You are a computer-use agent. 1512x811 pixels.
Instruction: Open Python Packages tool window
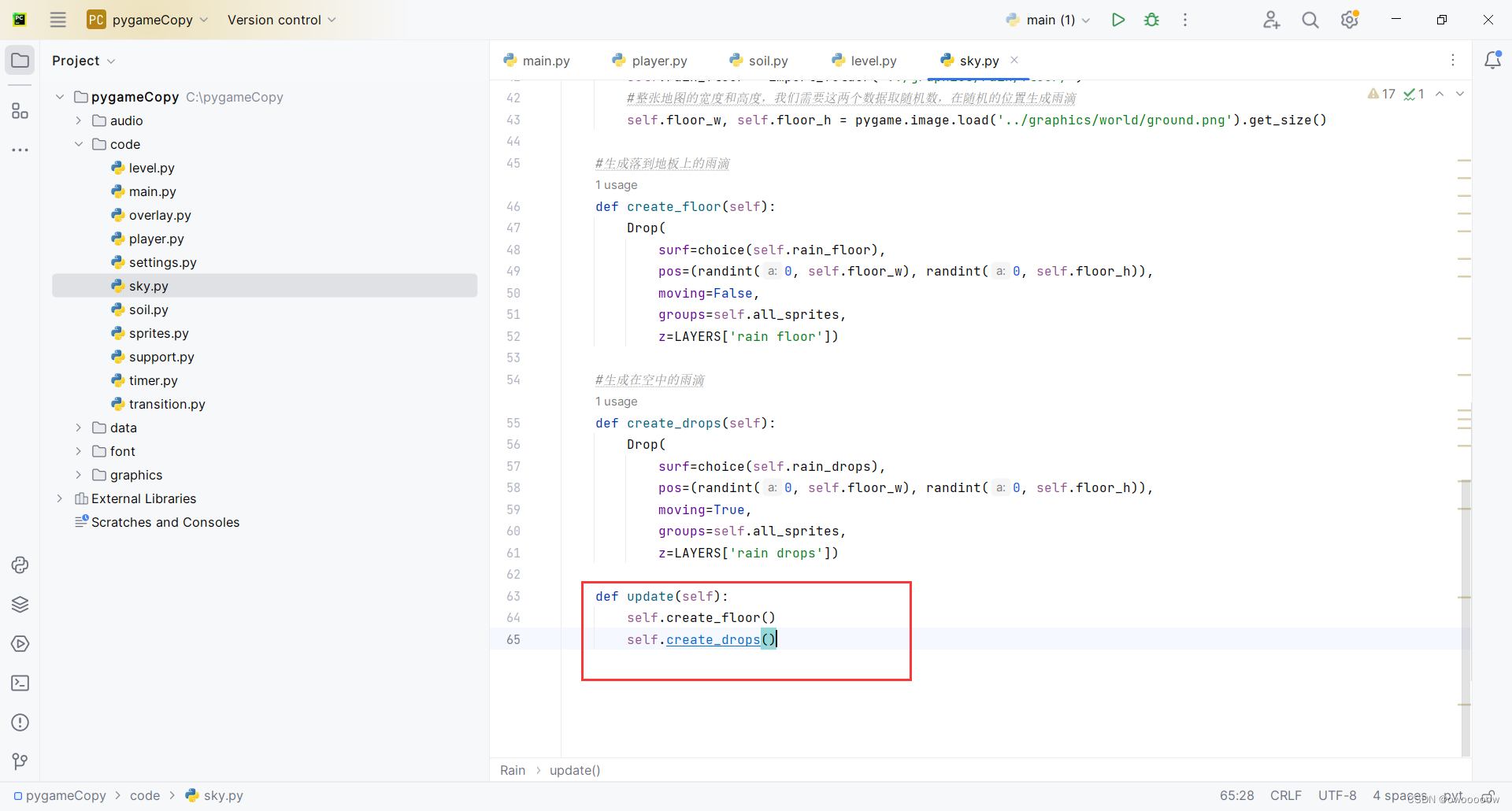point(20,605)
